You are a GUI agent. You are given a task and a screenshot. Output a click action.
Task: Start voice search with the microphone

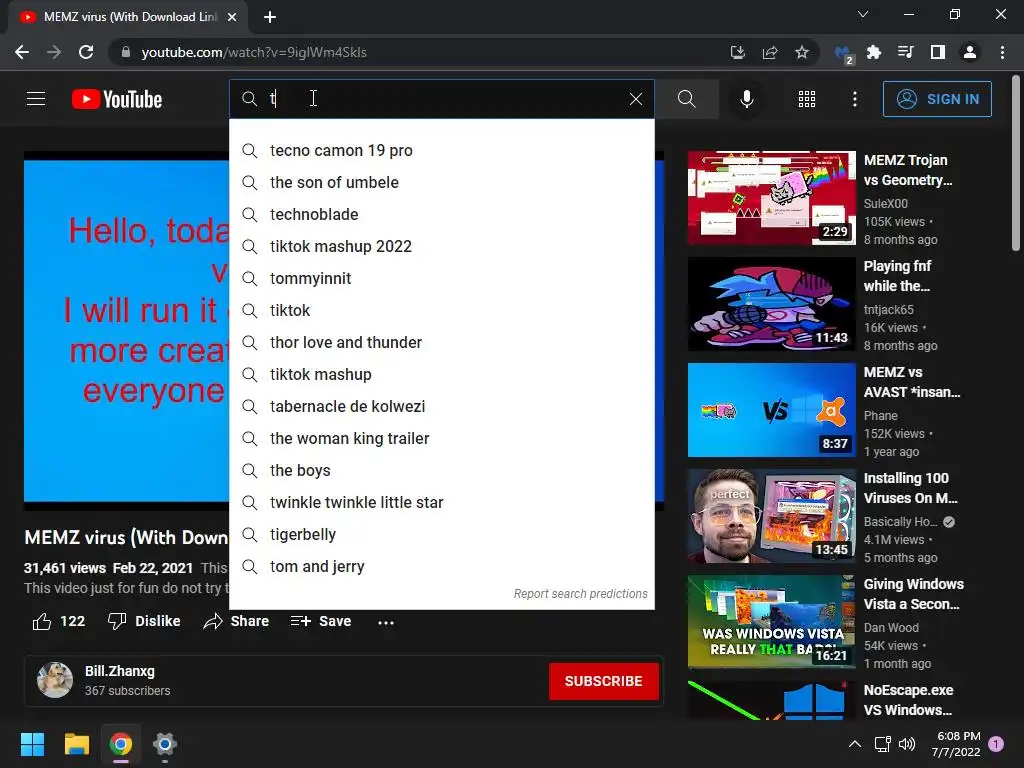[746, 99]
